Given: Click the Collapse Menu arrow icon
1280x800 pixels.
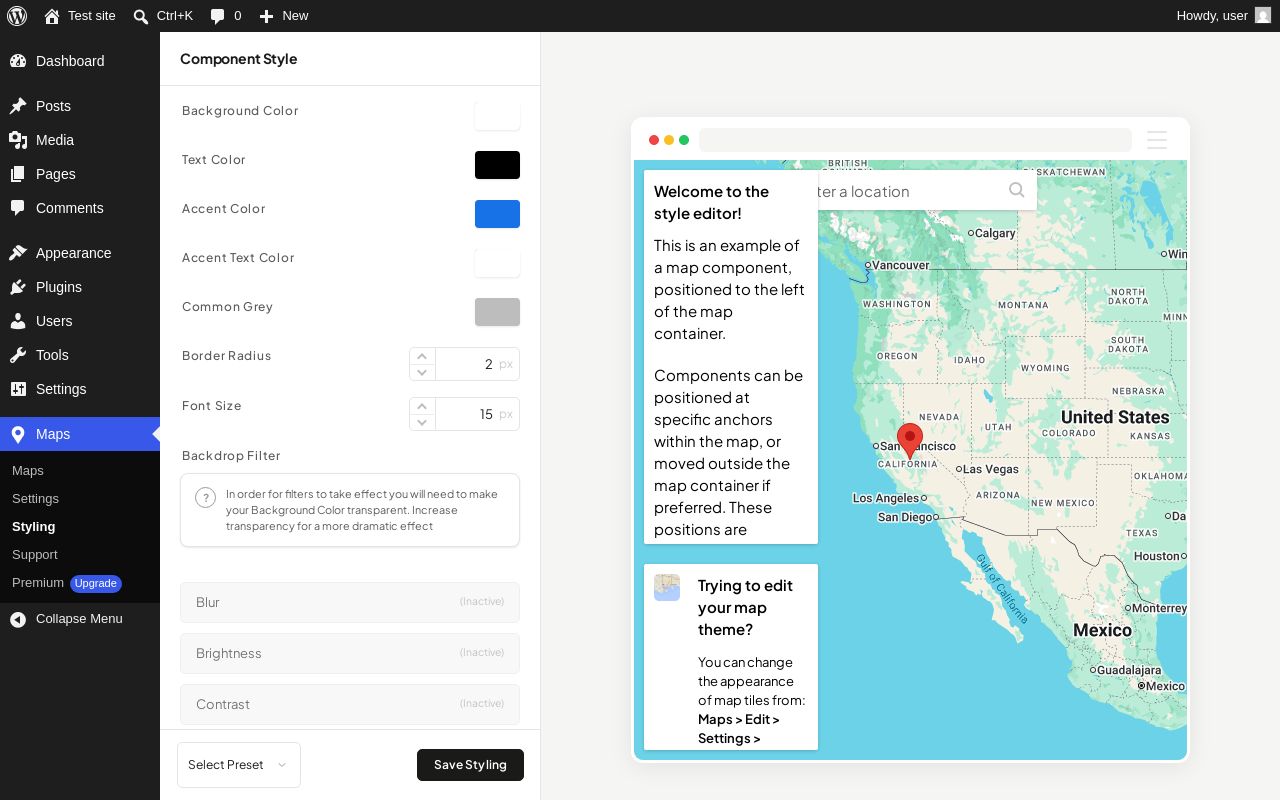Looking at the screenshot, I should click(18, 620).
